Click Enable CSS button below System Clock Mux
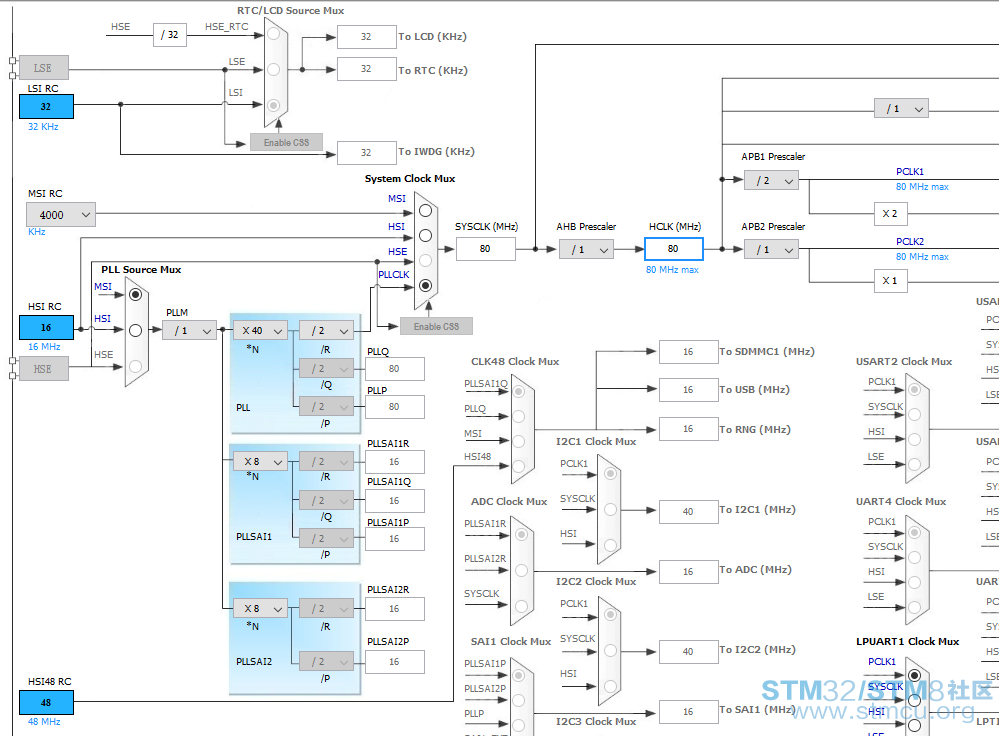Image resolution: width=999 pixels, height=736 pixels. point(436,326)
